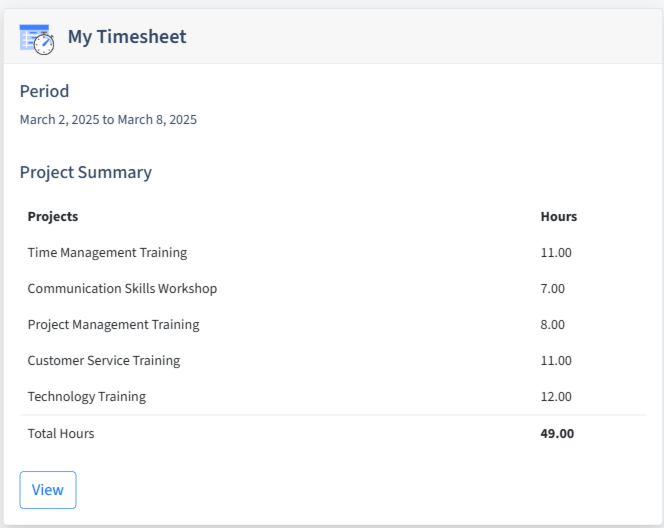Image resolution: width=664 pixels, height=528 pixels.
Task: Select Communication Skills Workshop project
Action: pyautogui.click(x=122, y=288)
